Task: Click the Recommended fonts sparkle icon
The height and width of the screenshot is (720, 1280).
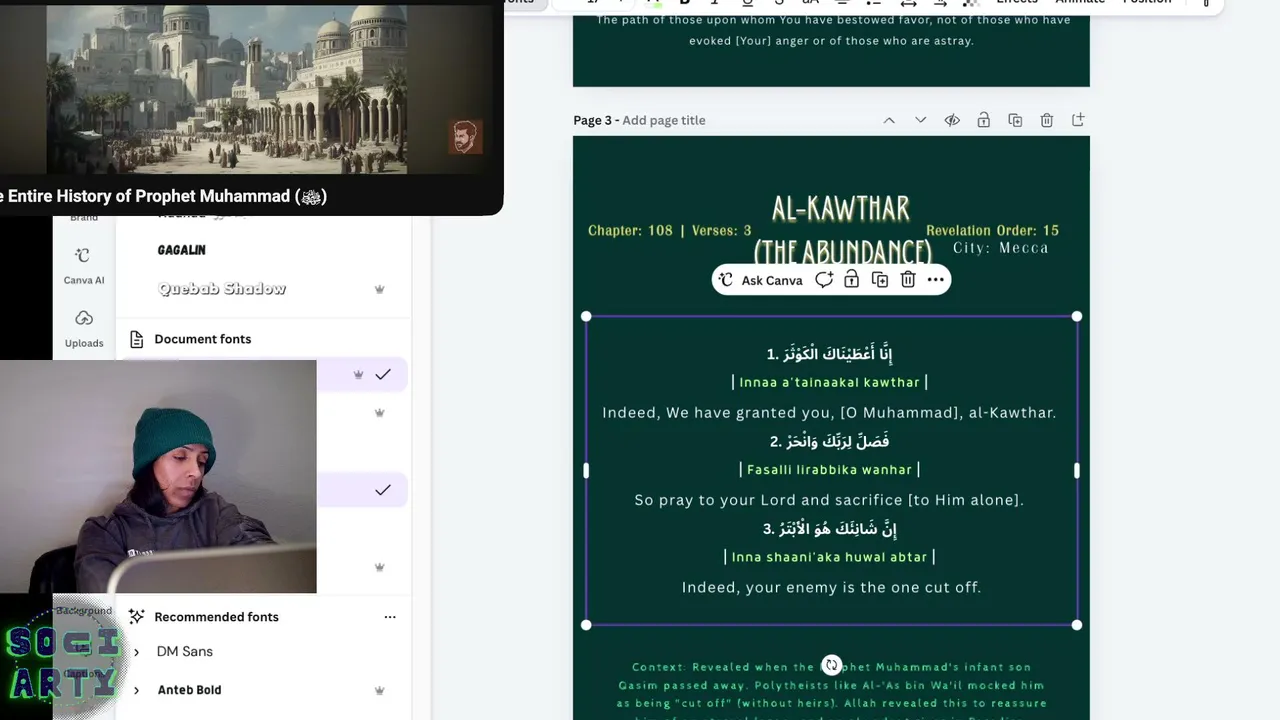Action: click(136, 617)
